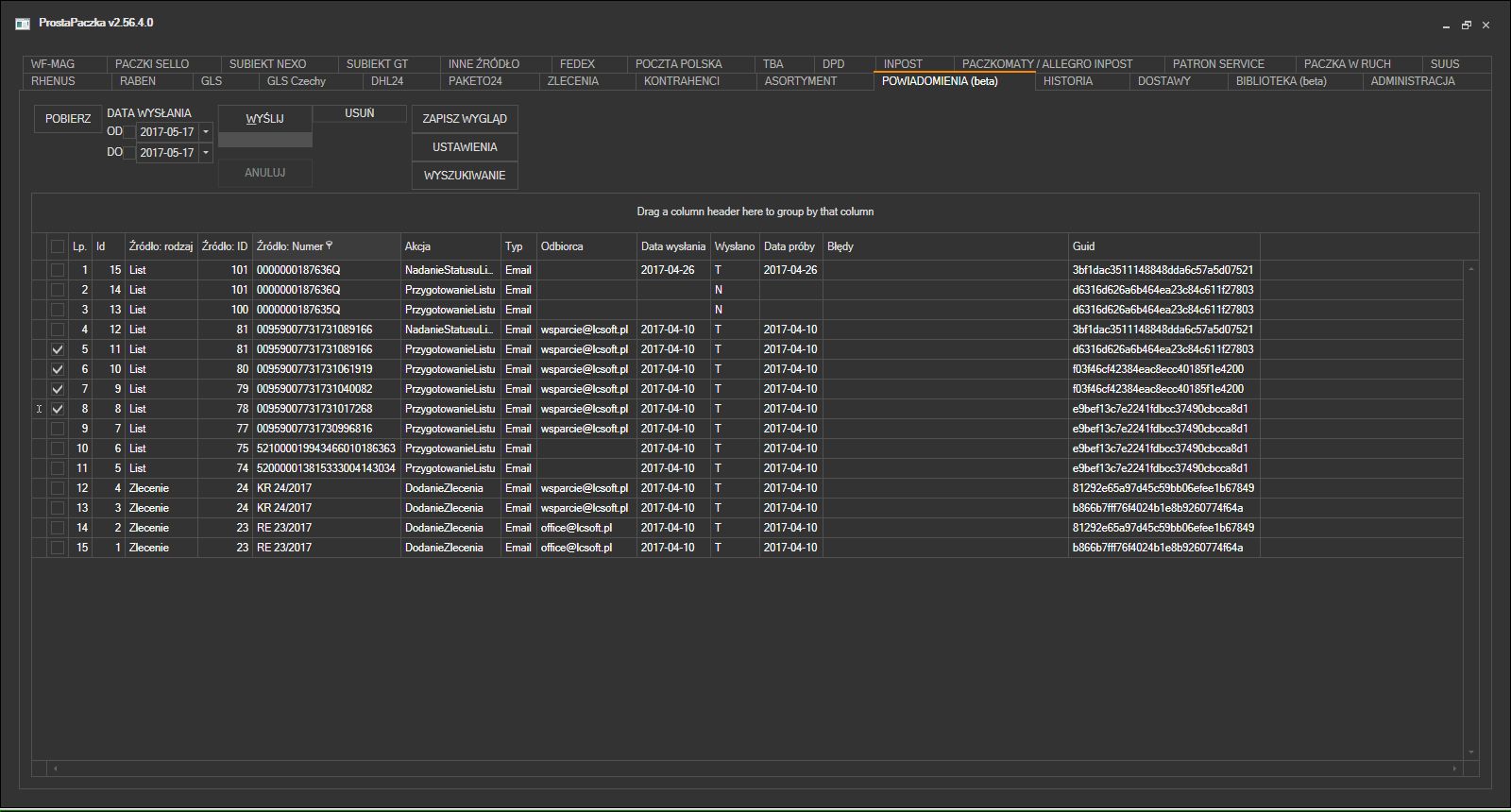Click the WYSZUKIWANIE button

pyautogui.click(x=465, y=176)
